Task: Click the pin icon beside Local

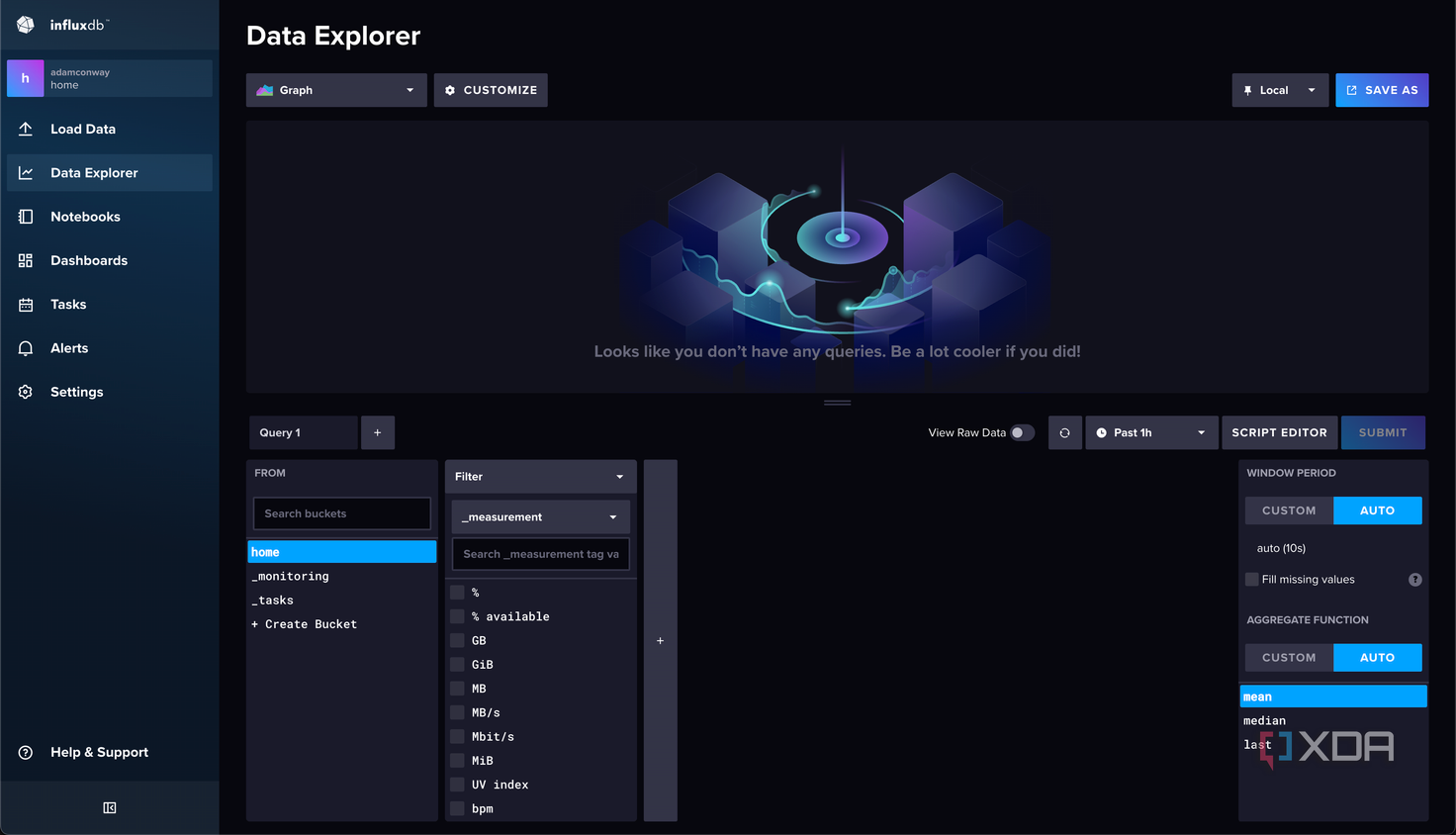Action: pos(1247,90)
